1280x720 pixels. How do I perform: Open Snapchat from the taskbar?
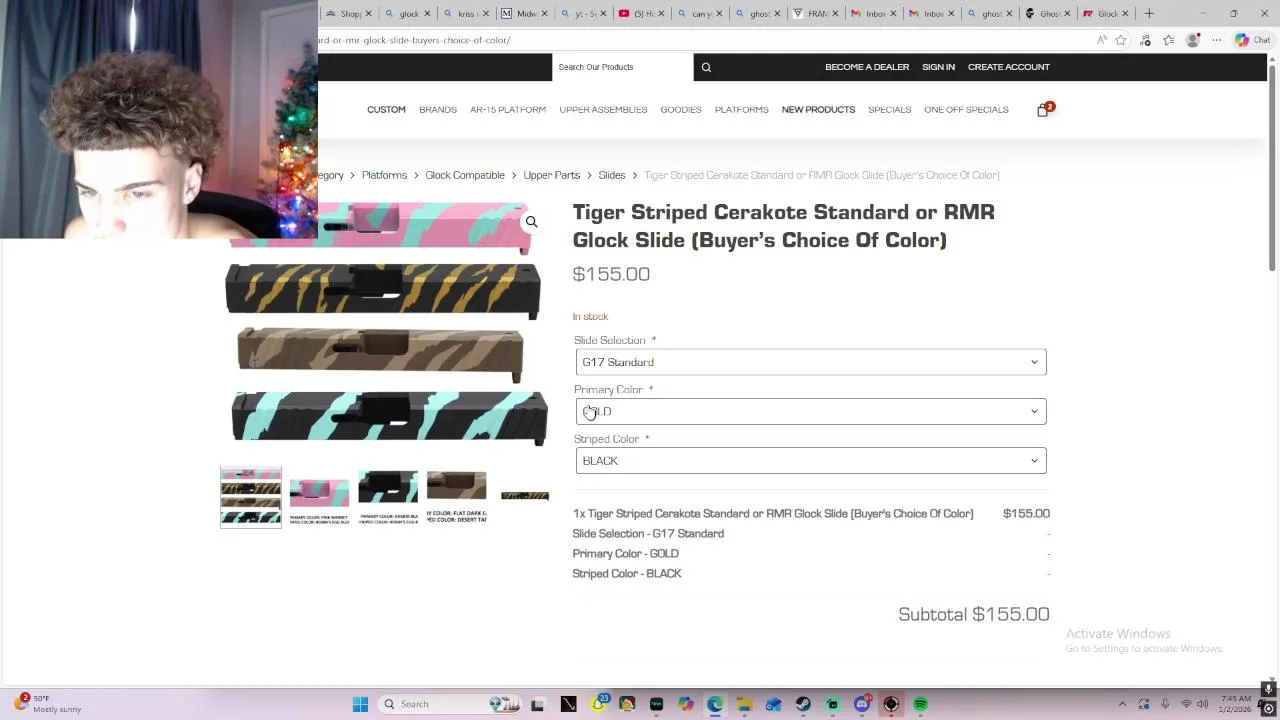598,704
